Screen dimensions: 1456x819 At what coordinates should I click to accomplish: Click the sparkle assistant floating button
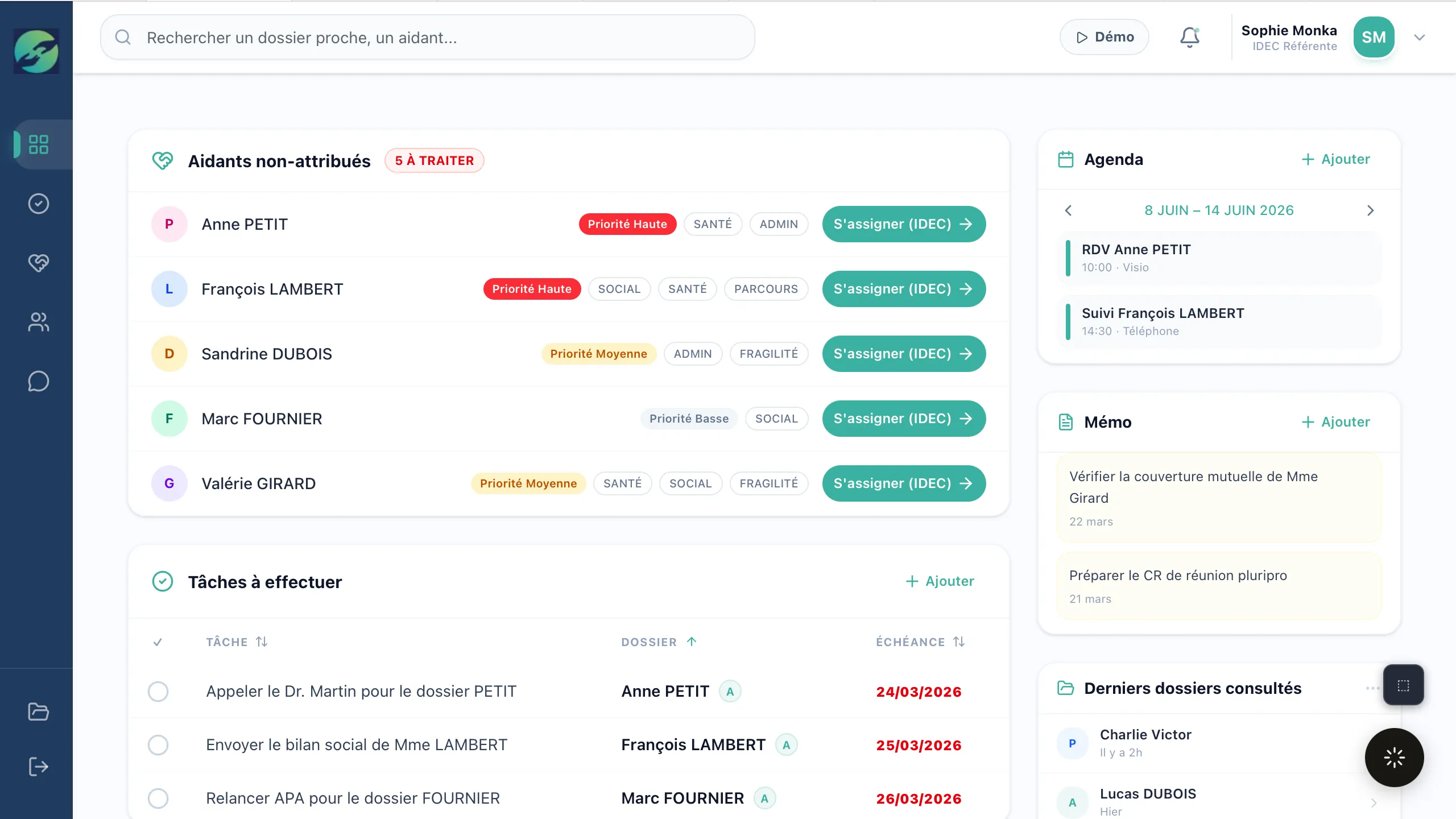point(1394,758)
